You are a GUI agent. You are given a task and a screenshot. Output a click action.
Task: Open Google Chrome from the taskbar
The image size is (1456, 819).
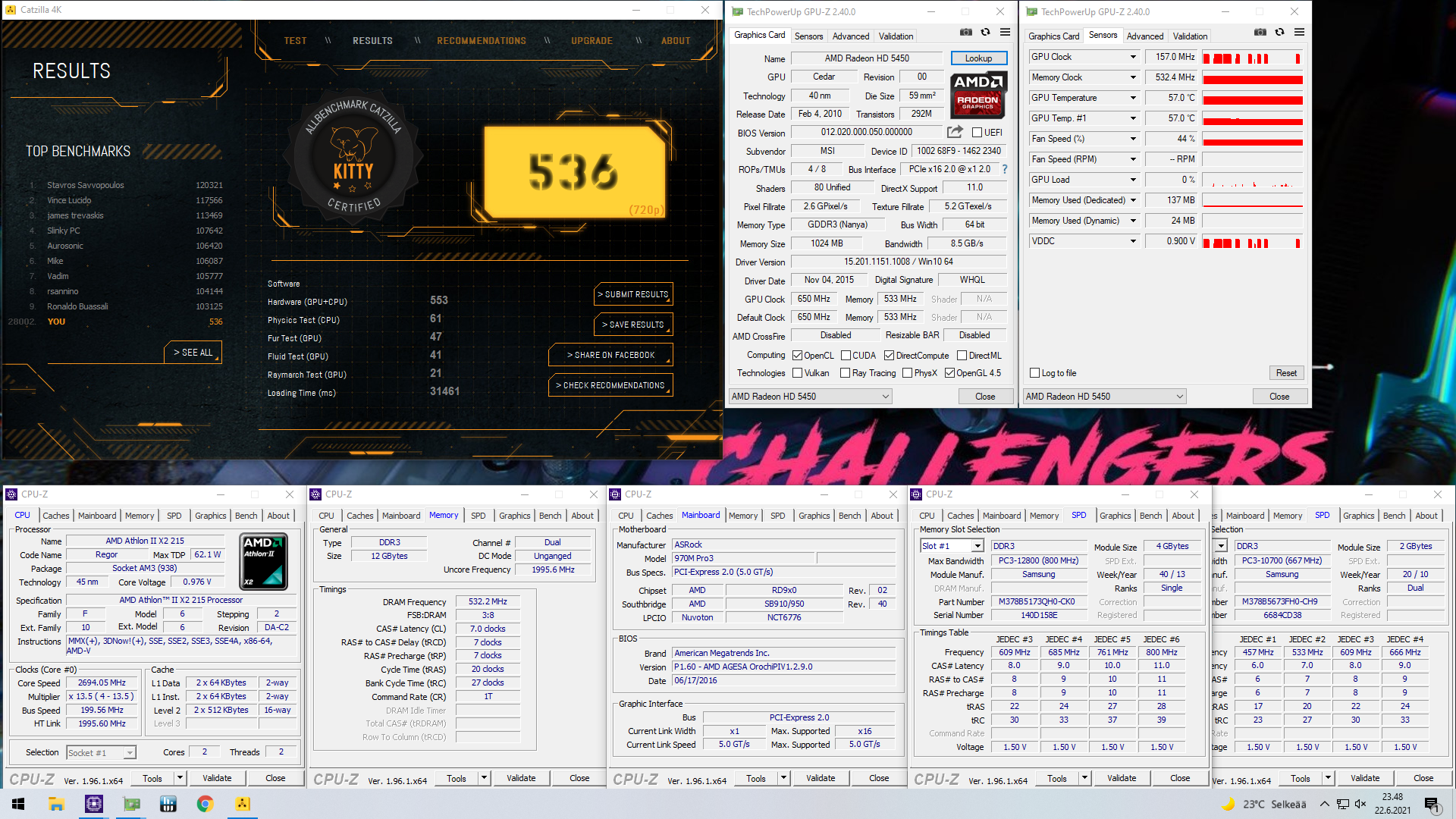click(x=205, y=804)
